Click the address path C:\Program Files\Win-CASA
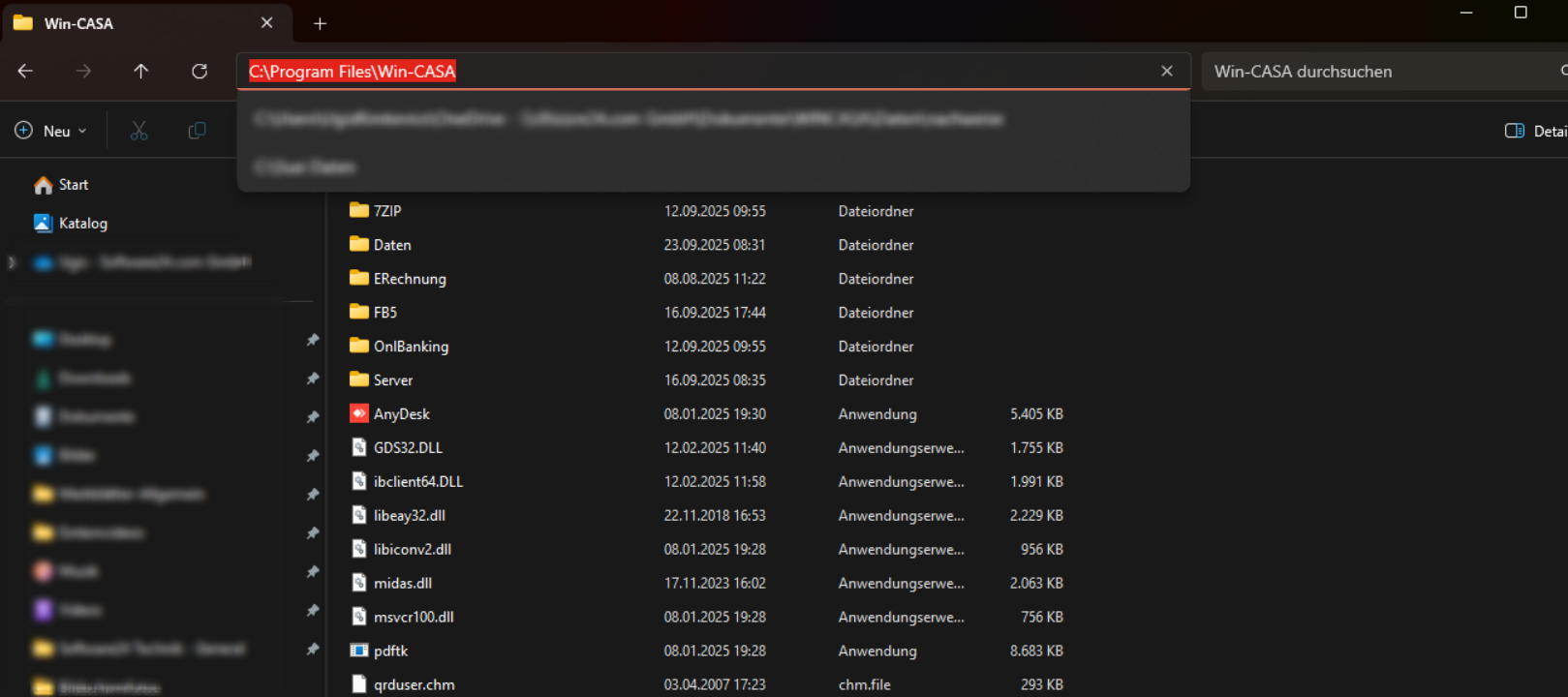This screenshot has width=1568, height=697. (353, 72)
